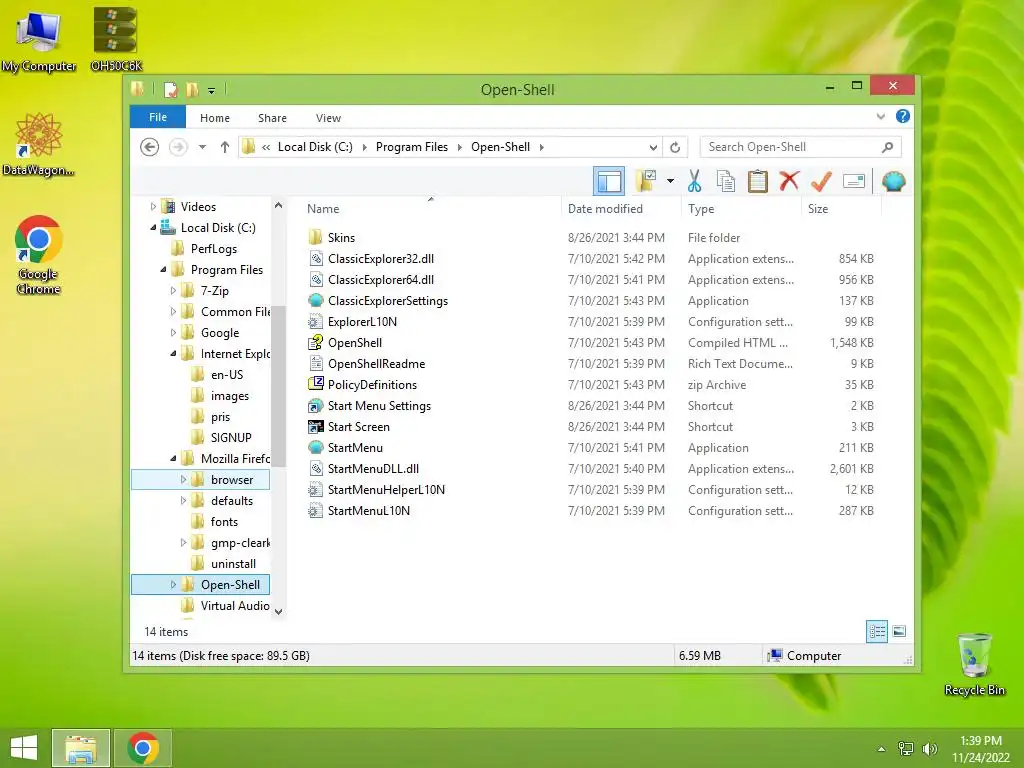Screen dimensions: 1024x768
Task: Click the volume icon in system tray
Action: pyautogui.click(x=929, y=748)
